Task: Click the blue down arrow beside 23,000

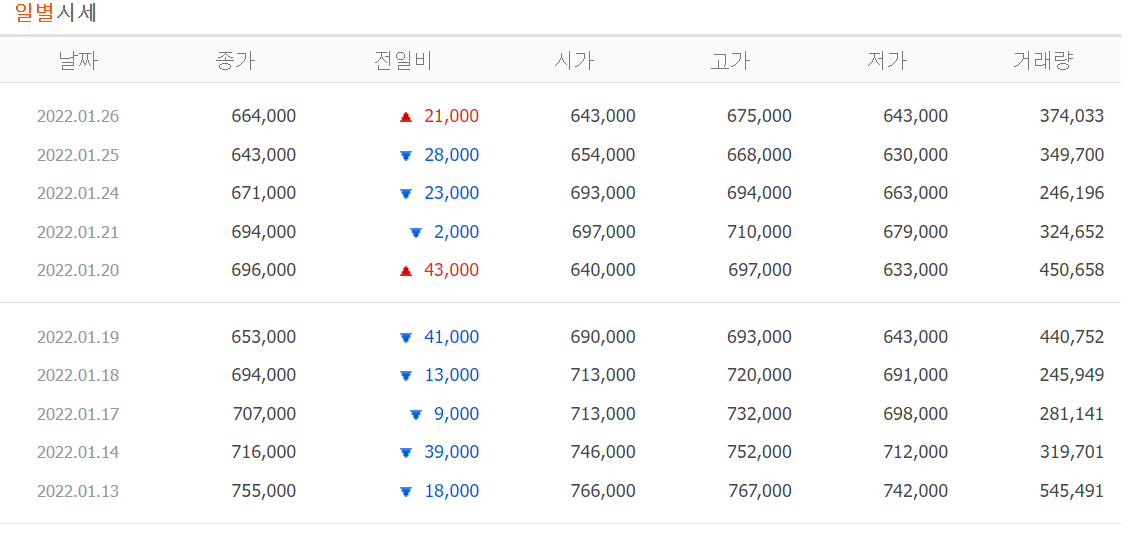Action: tap(406, 194)
